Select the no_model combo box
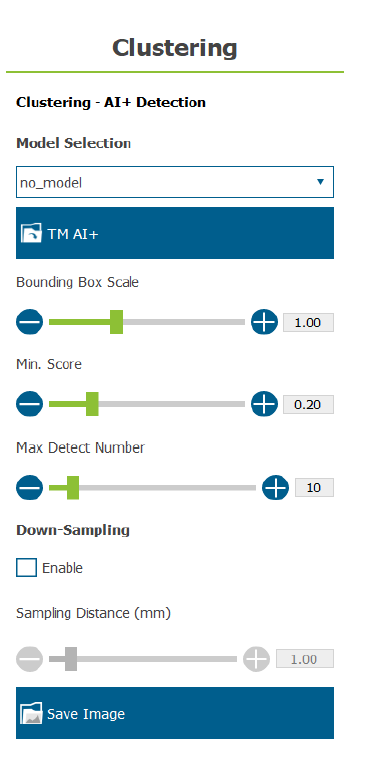369x784 pixels. click(x=175, y=182)
